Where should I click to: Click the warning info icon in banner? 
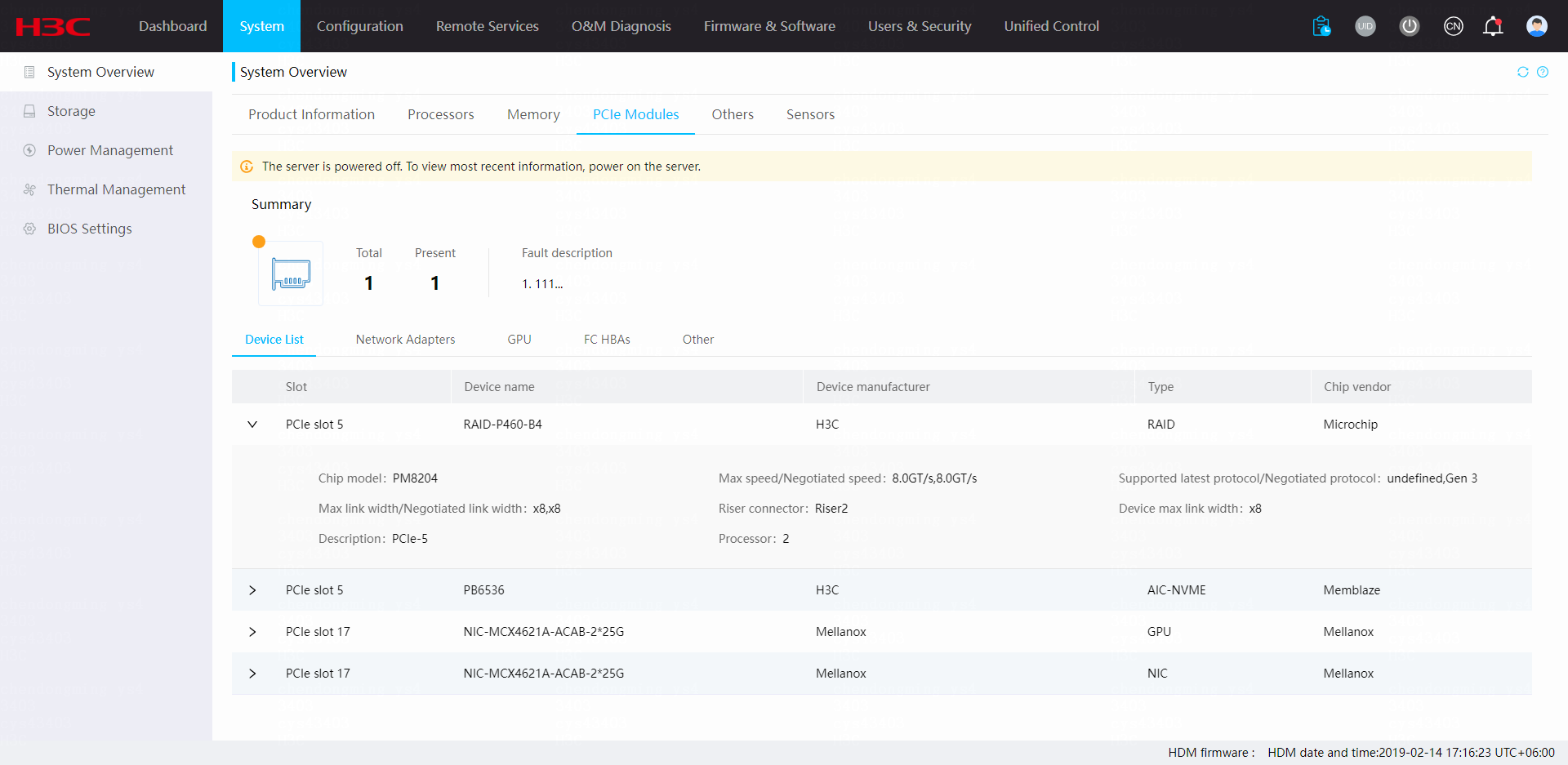[247, 167]
